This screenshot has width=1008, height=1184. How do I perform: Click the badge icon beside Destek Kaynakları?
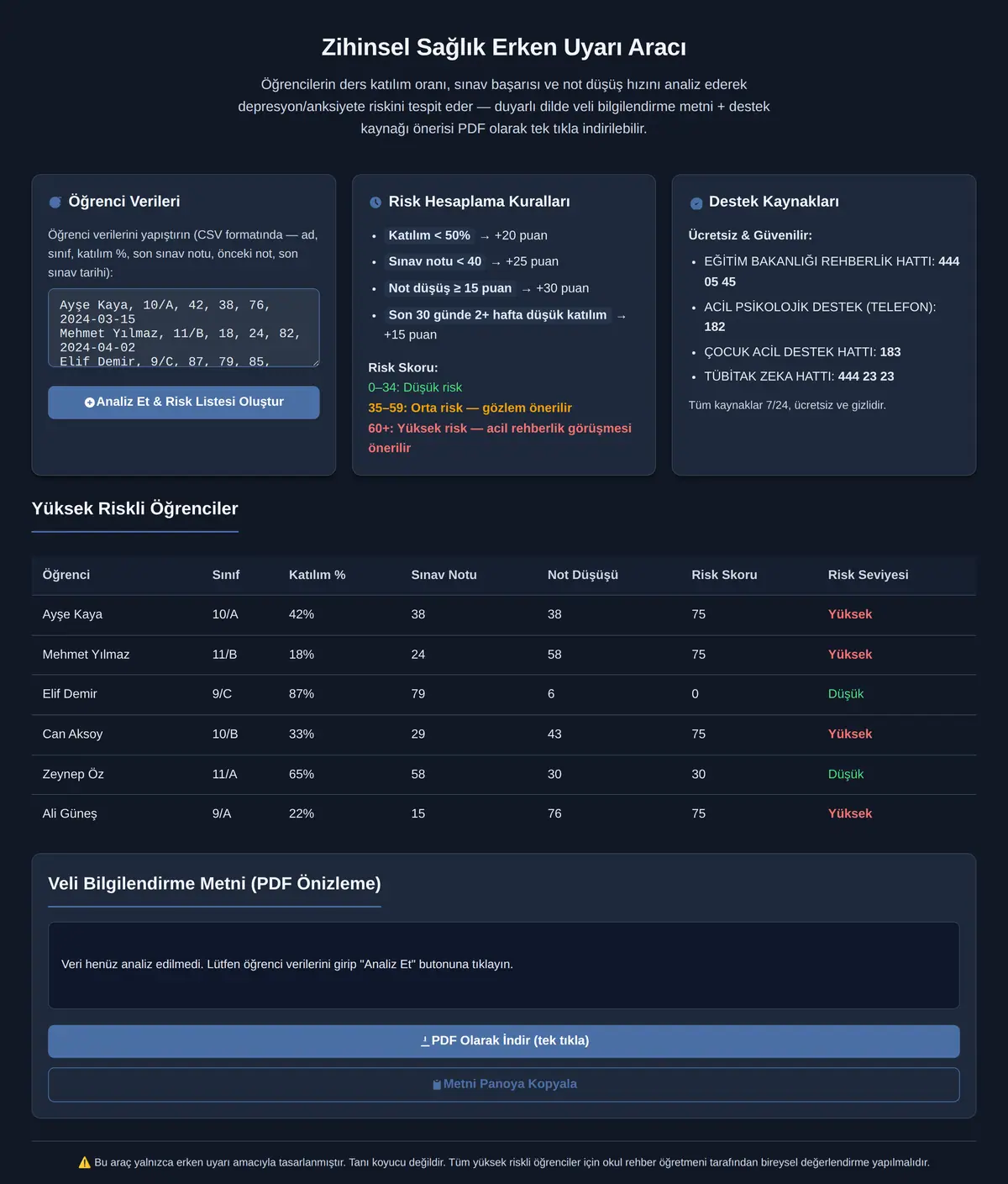point(696,203)
